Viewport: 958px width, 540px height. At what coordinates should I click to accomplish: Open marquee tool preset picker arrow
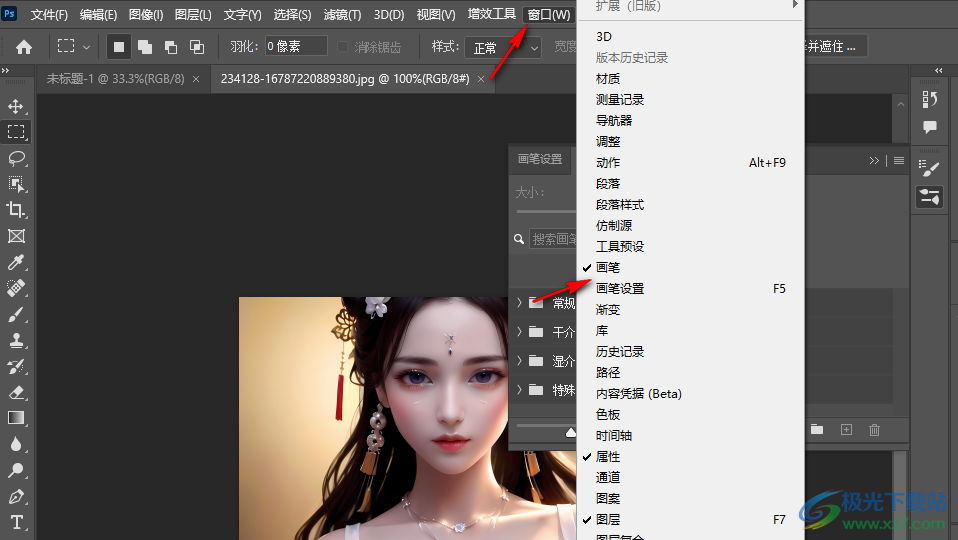(x=86, y=47)
